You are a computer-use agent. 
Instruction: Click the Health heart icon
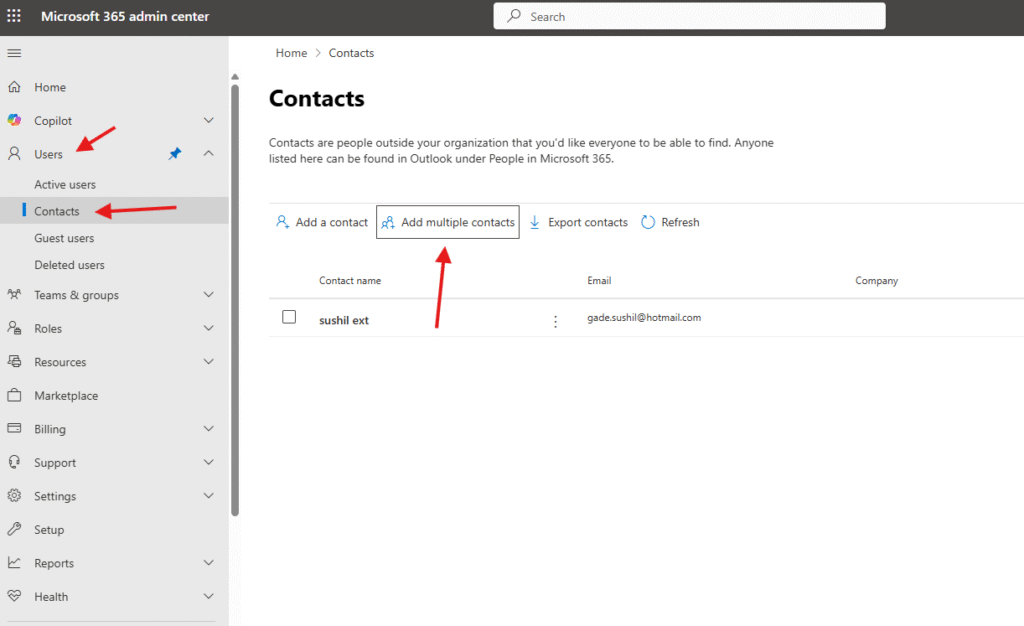[x=14, y=597]
